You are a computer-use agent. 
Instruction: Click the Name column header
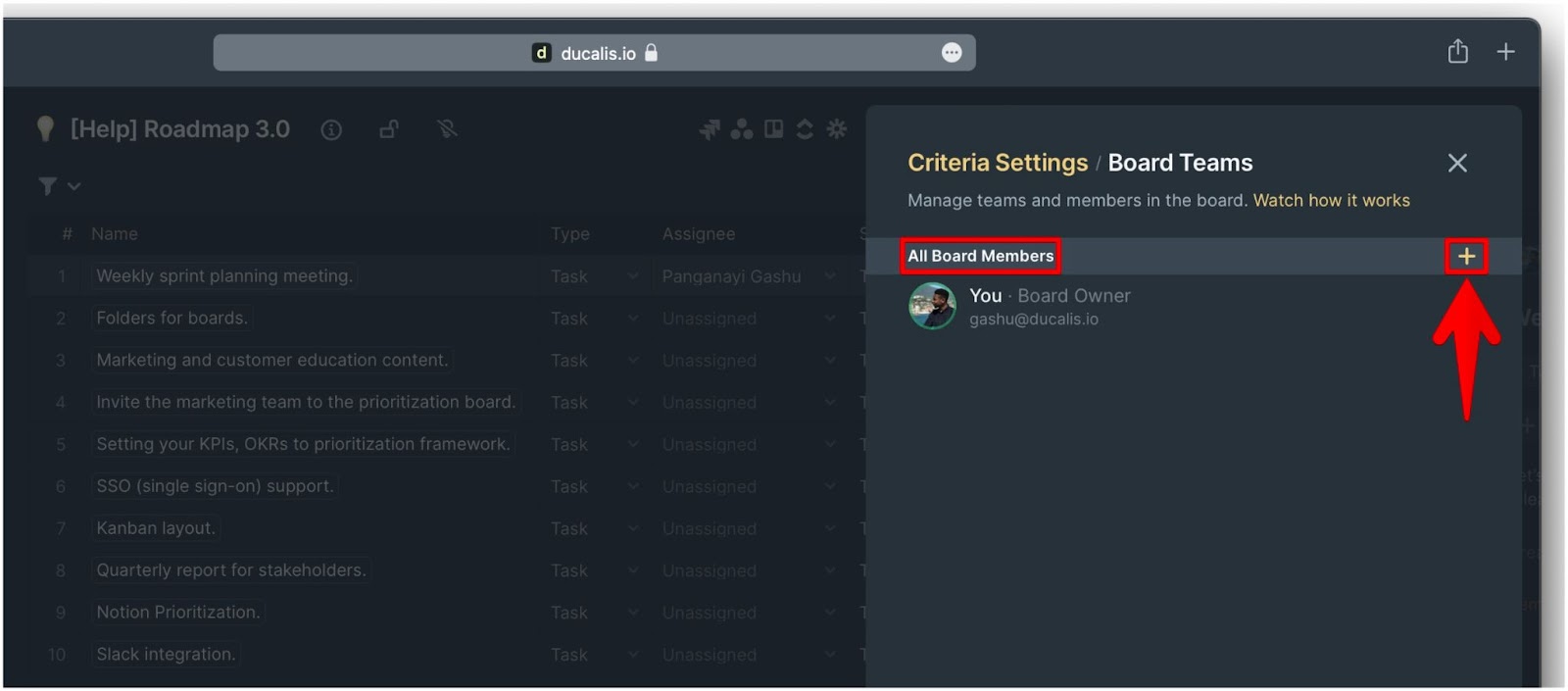coord(115,234)
